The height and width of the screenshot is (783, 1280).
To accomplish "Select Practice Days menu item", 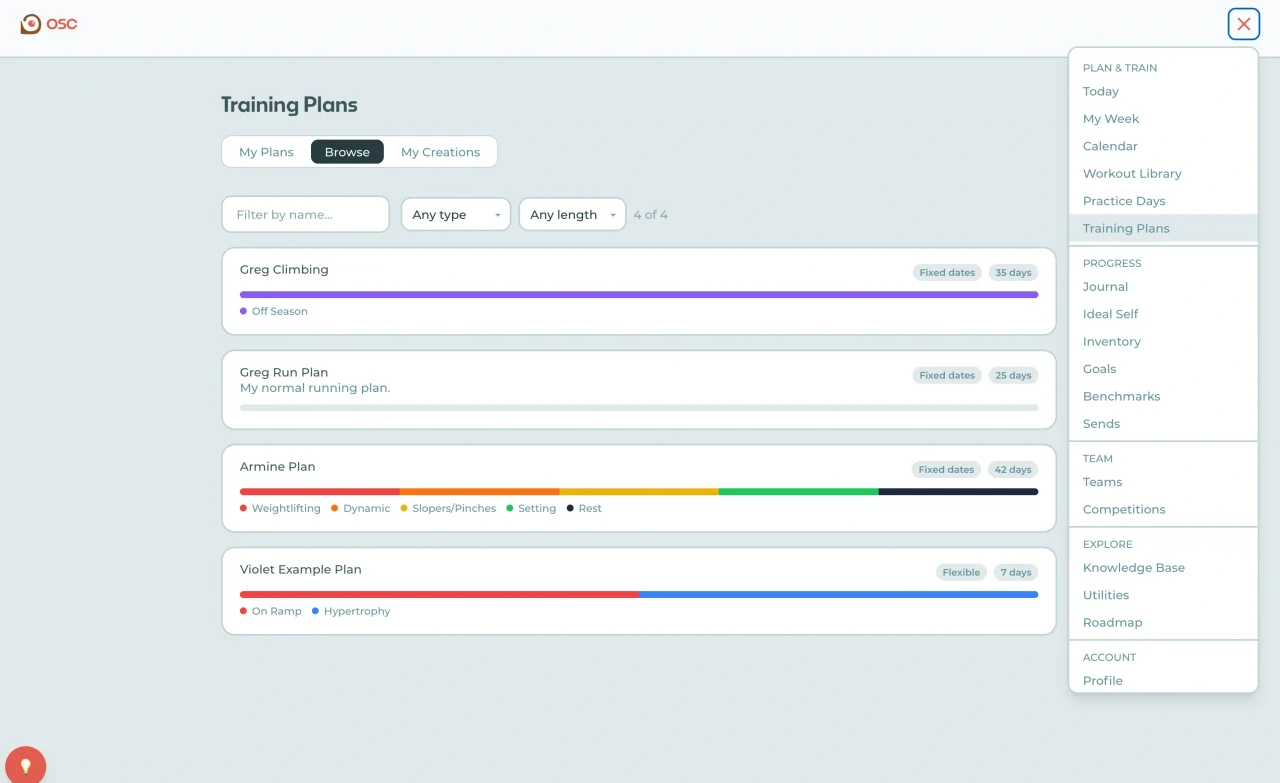I will click(1163, 201).
